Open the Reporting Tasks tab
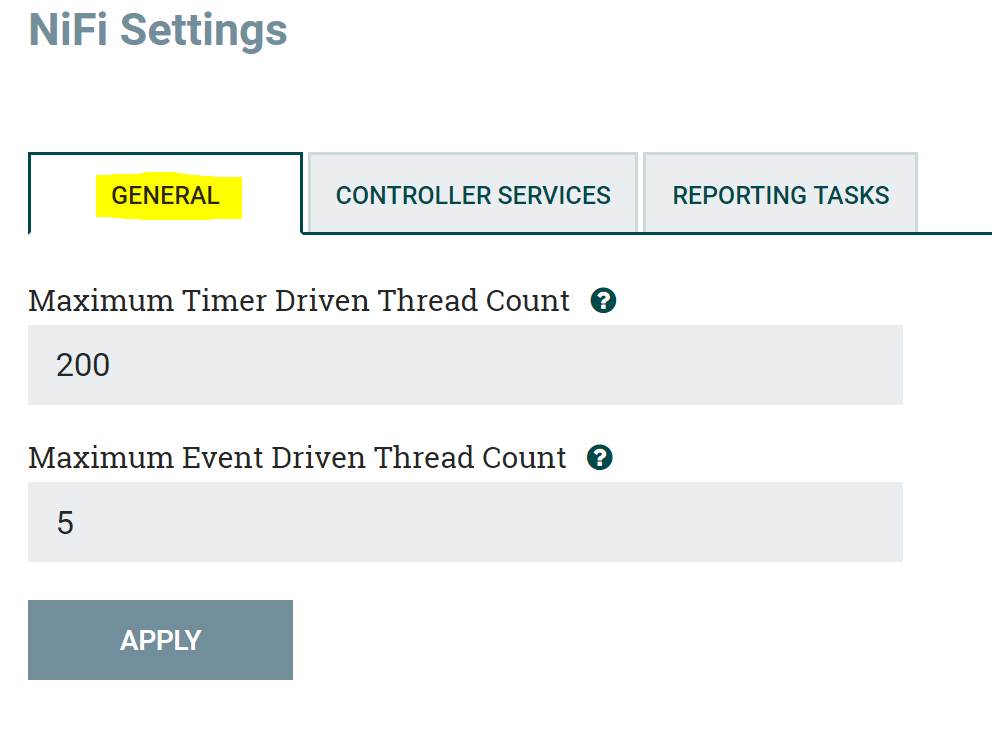Viewport: 992px width, 755px height. pyautogui.click(x=780, y=195)
